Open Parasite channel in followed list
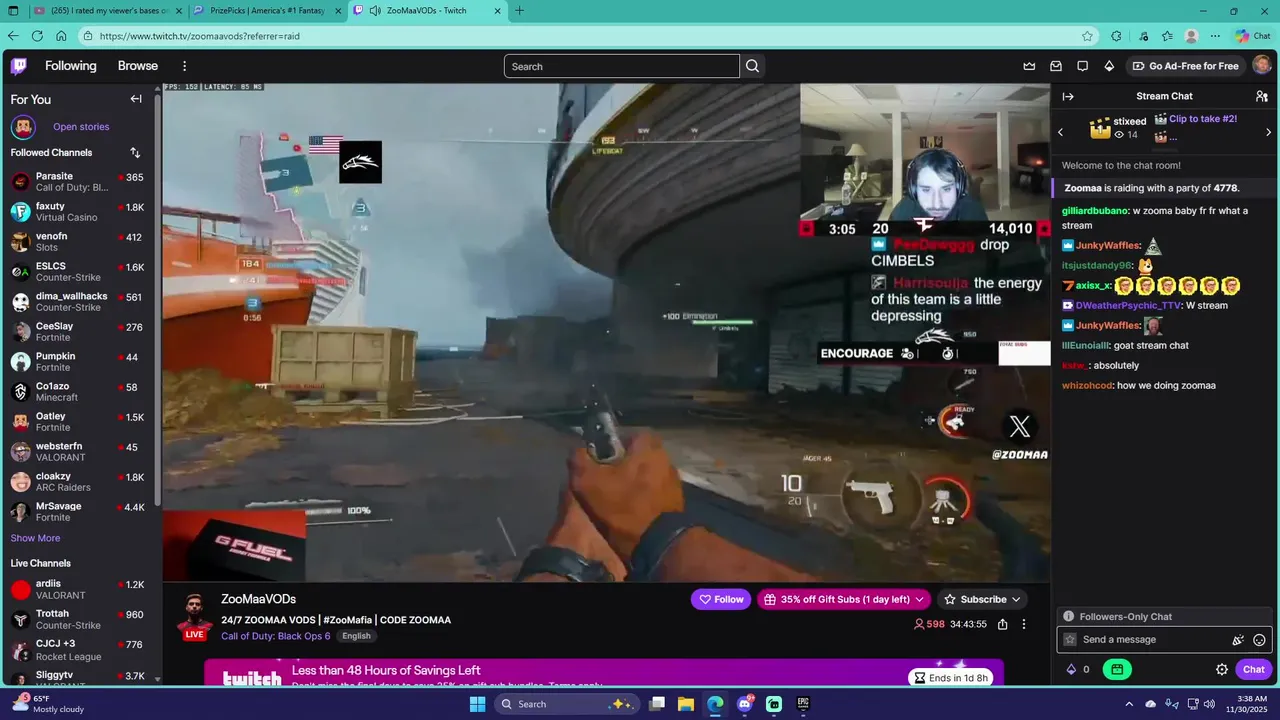Viewport: 1280px width, 720px height. click(78, 182)
